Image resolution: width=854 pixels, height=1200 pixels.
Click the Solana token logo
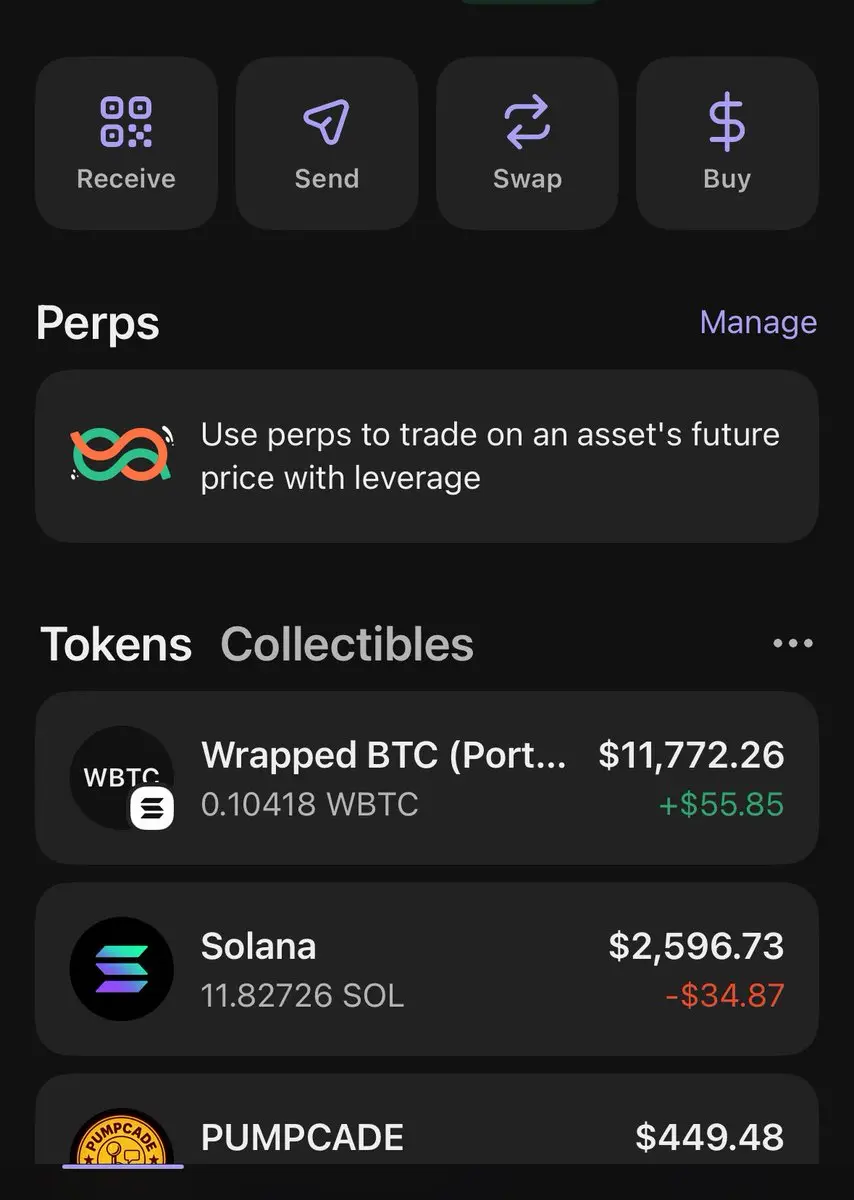point(122,969)
